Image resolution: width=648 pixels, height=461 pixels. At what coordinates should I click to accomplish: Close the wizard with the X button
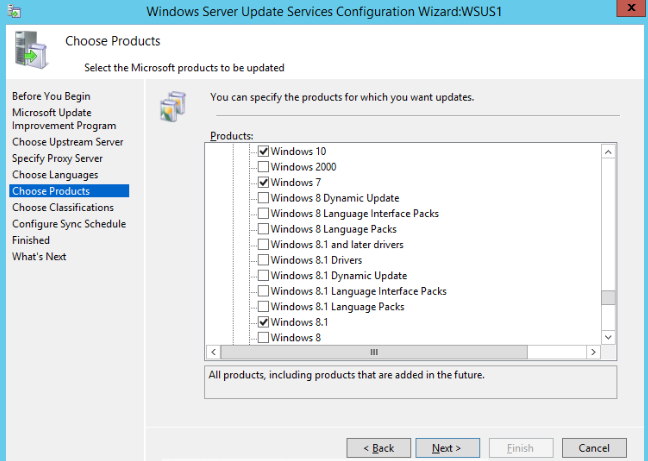tap(631, 8)
